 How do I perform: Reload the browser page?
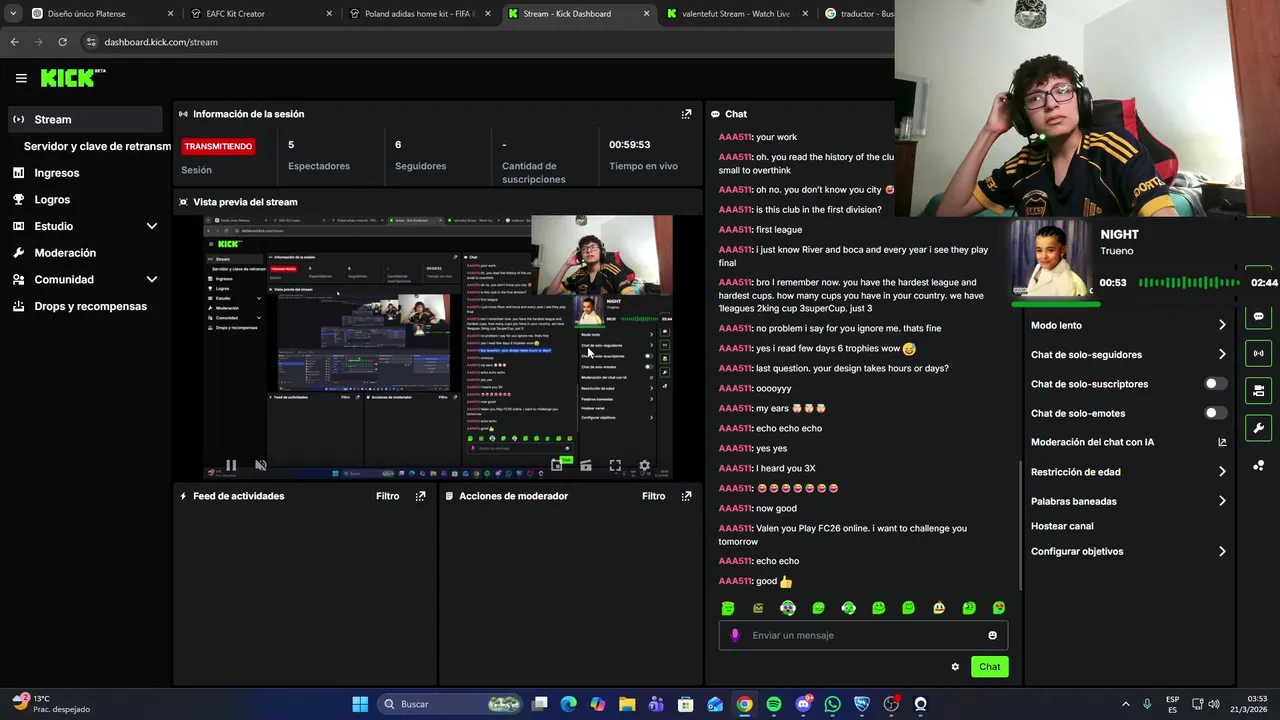pos(62,42)
